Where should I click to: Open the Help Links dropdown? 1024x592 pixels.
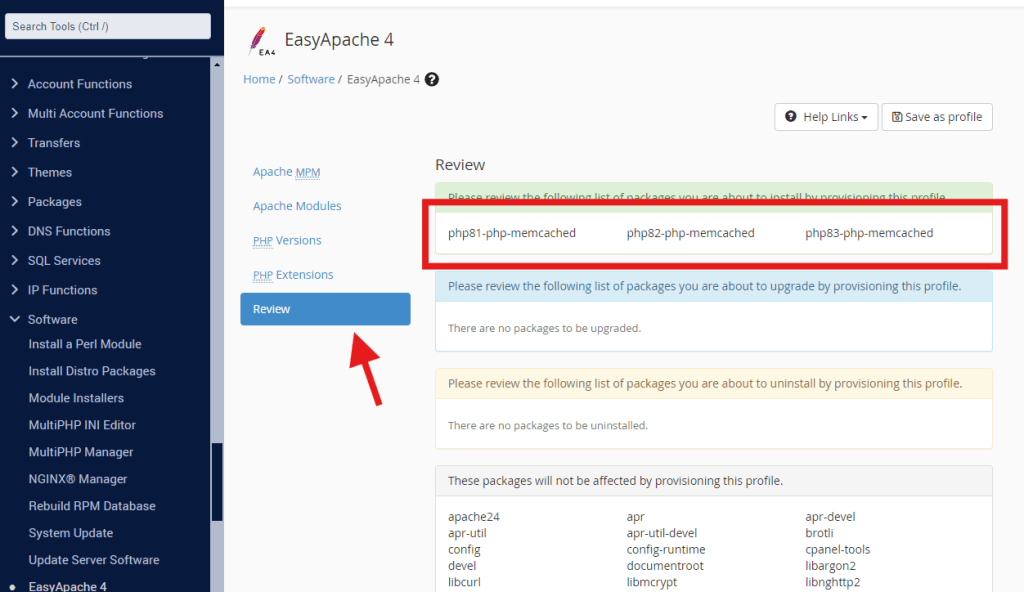pos(826,117)
